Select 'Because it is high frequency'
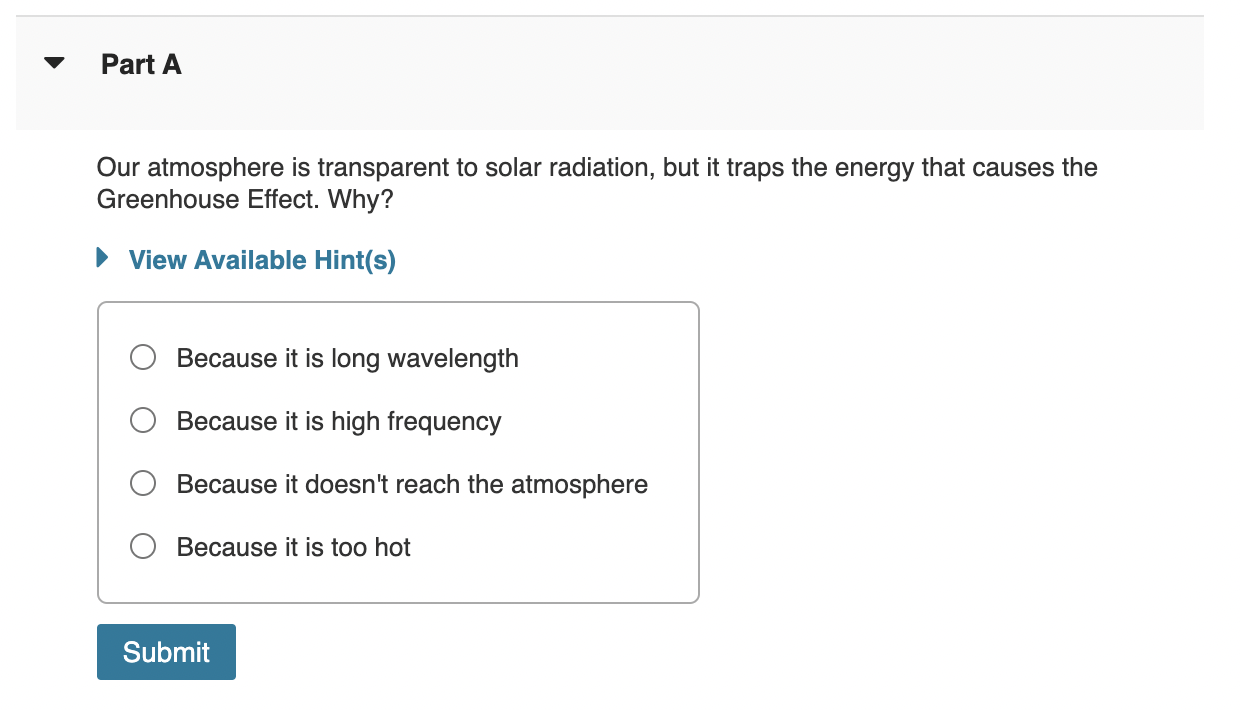1240x710 pixels. point(338,421)
